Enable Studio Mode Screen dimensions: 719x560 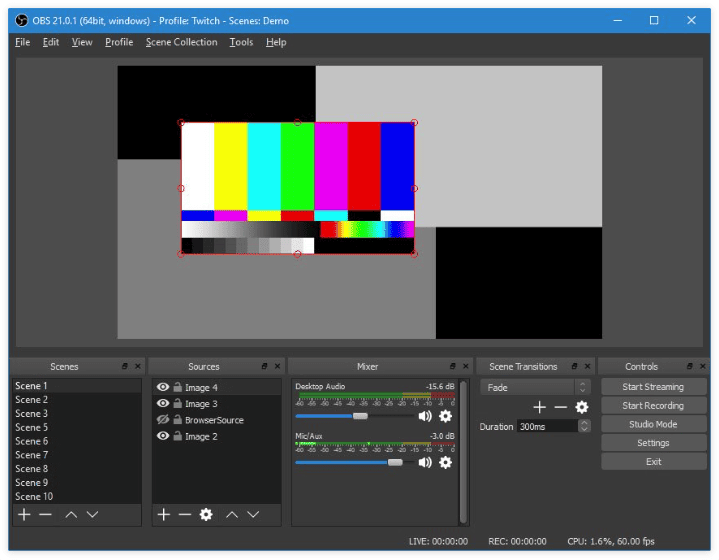click(x=653, y=424)
